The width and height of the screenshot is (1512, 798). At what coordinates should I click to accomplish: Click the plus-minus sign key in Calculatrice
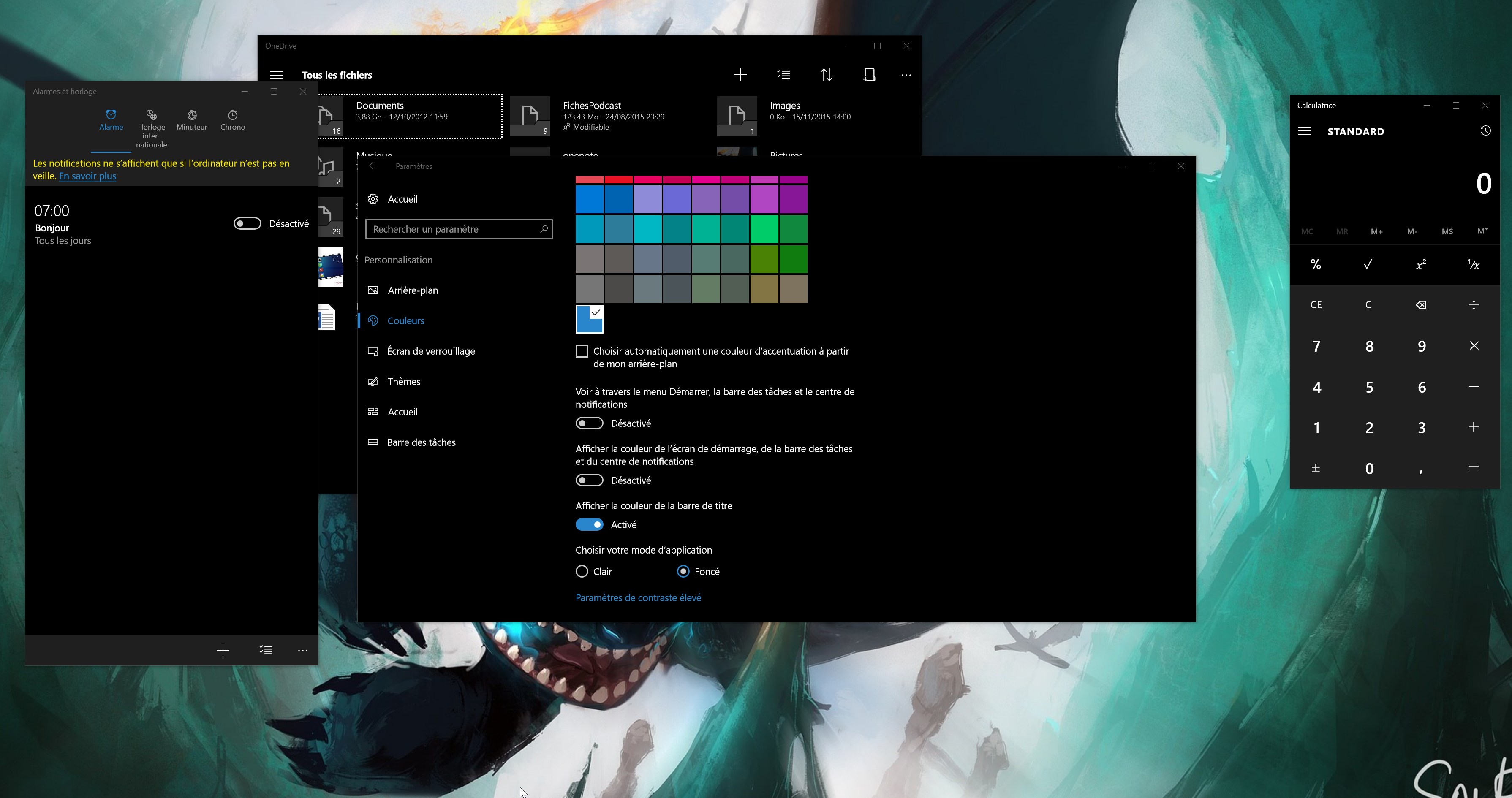click(1316, 468)
